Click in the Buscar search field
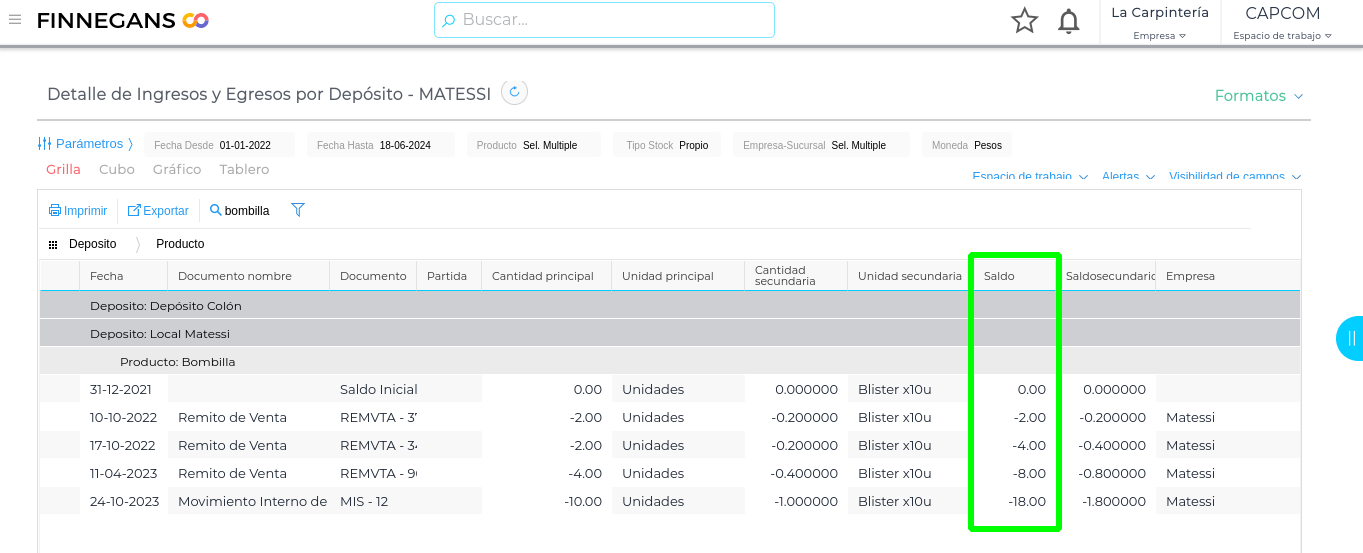Viewport: 1363px width, 553px height. click(x=604, y=20)
